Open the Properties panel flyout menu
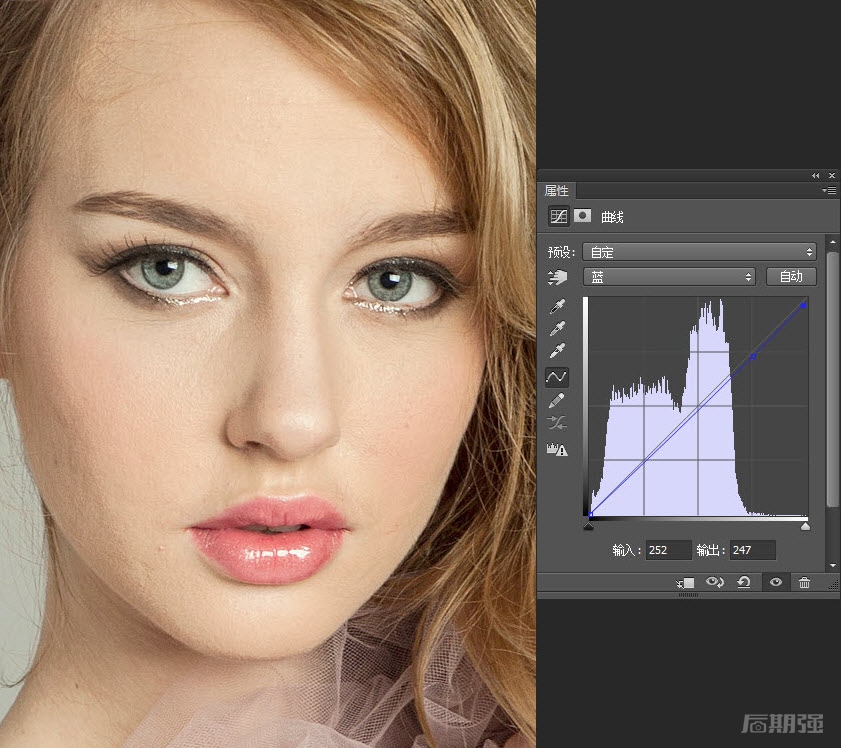Image resolution: width=841 pixels, height=748 pixels. pos(829,190)
